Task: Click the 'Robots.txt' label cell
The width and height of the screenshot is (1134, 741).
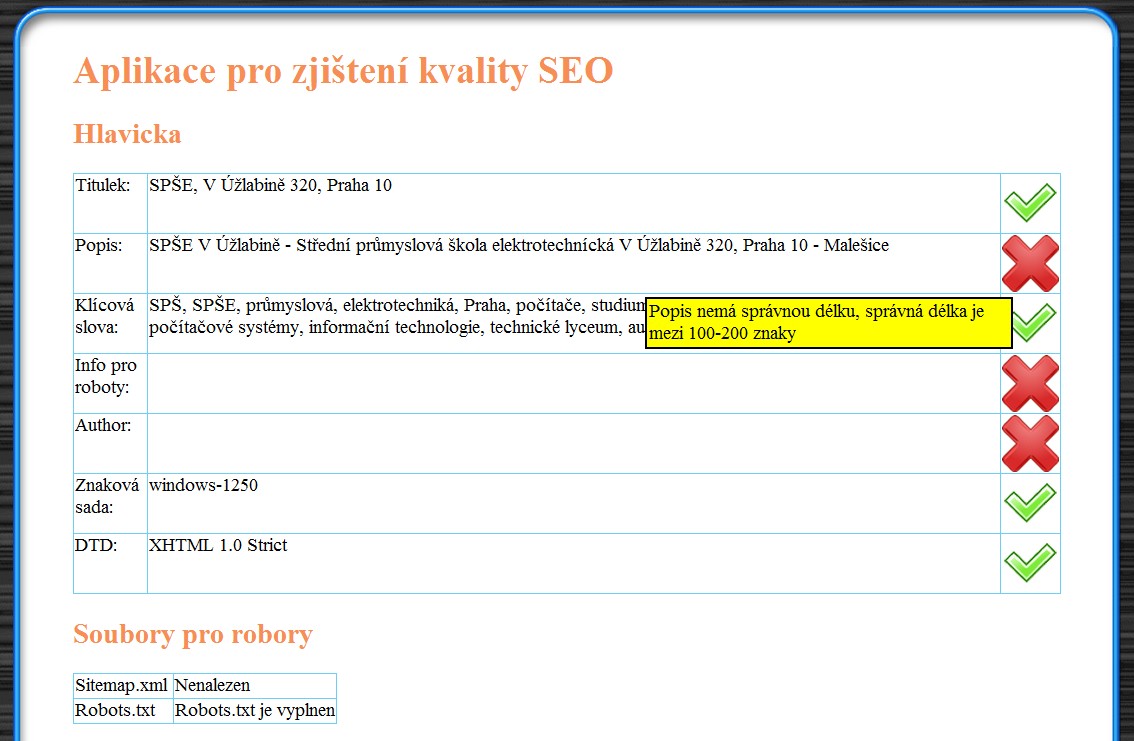Action: [123, 710]
